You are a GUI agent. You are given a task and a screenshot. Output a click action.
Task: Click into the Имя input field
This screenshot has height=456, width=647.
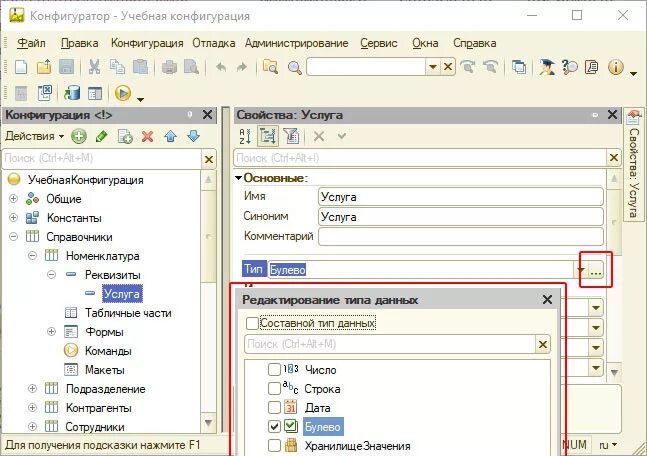[x=461, y=197]
